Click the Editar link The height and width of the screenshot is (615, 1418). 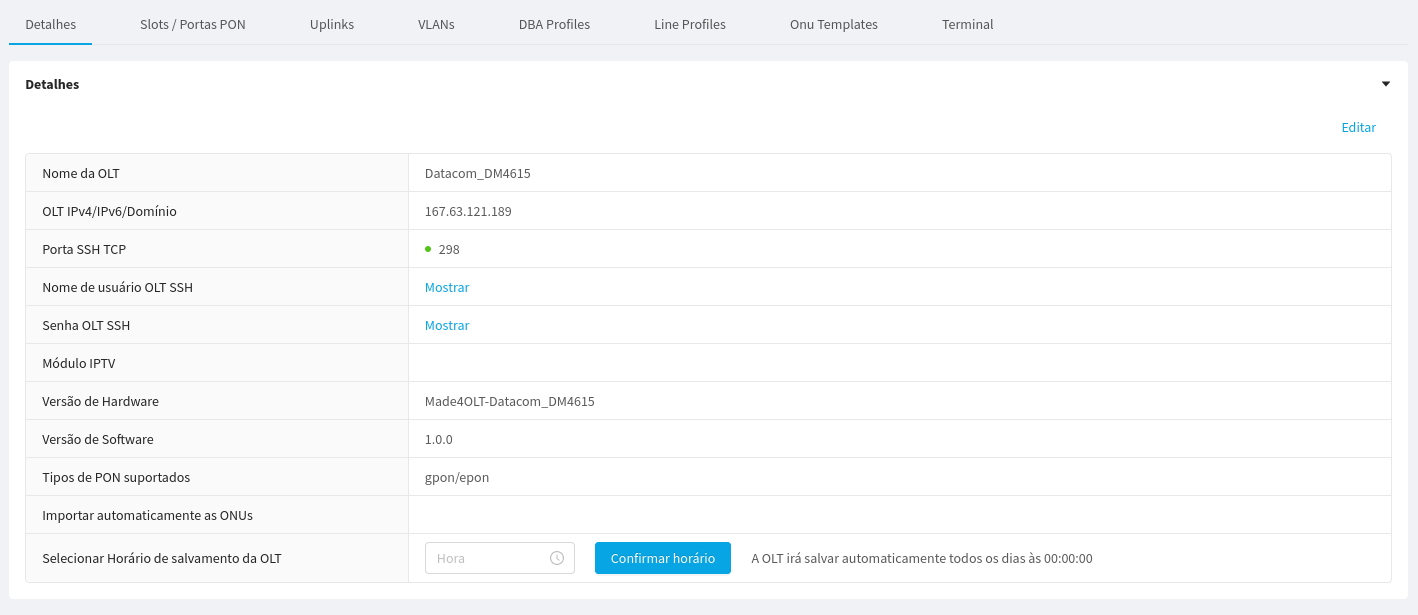(x=1358, y=127)
